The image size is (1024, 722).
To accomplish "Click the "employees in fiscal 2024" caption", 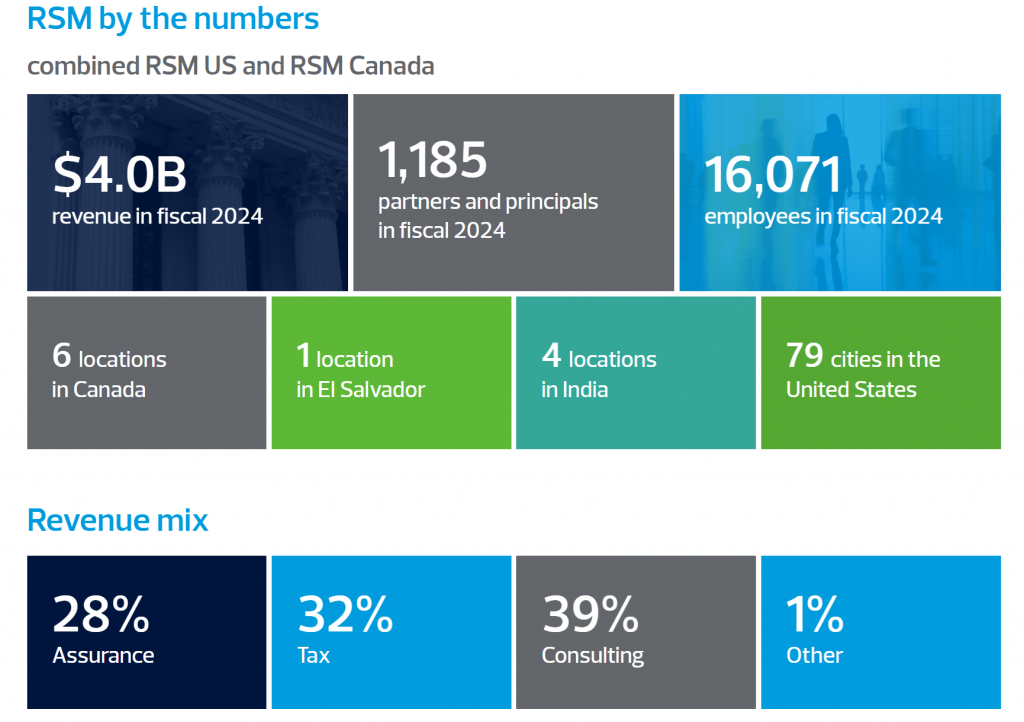I will point(823,216).
